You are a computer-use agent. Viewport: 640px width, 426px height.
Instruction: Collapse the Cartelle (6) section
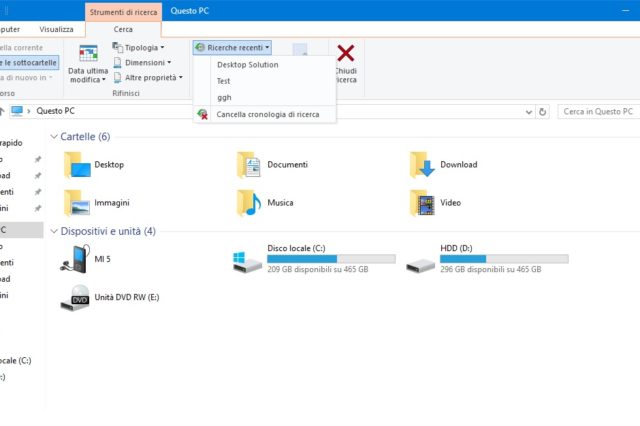coord(53,137)
